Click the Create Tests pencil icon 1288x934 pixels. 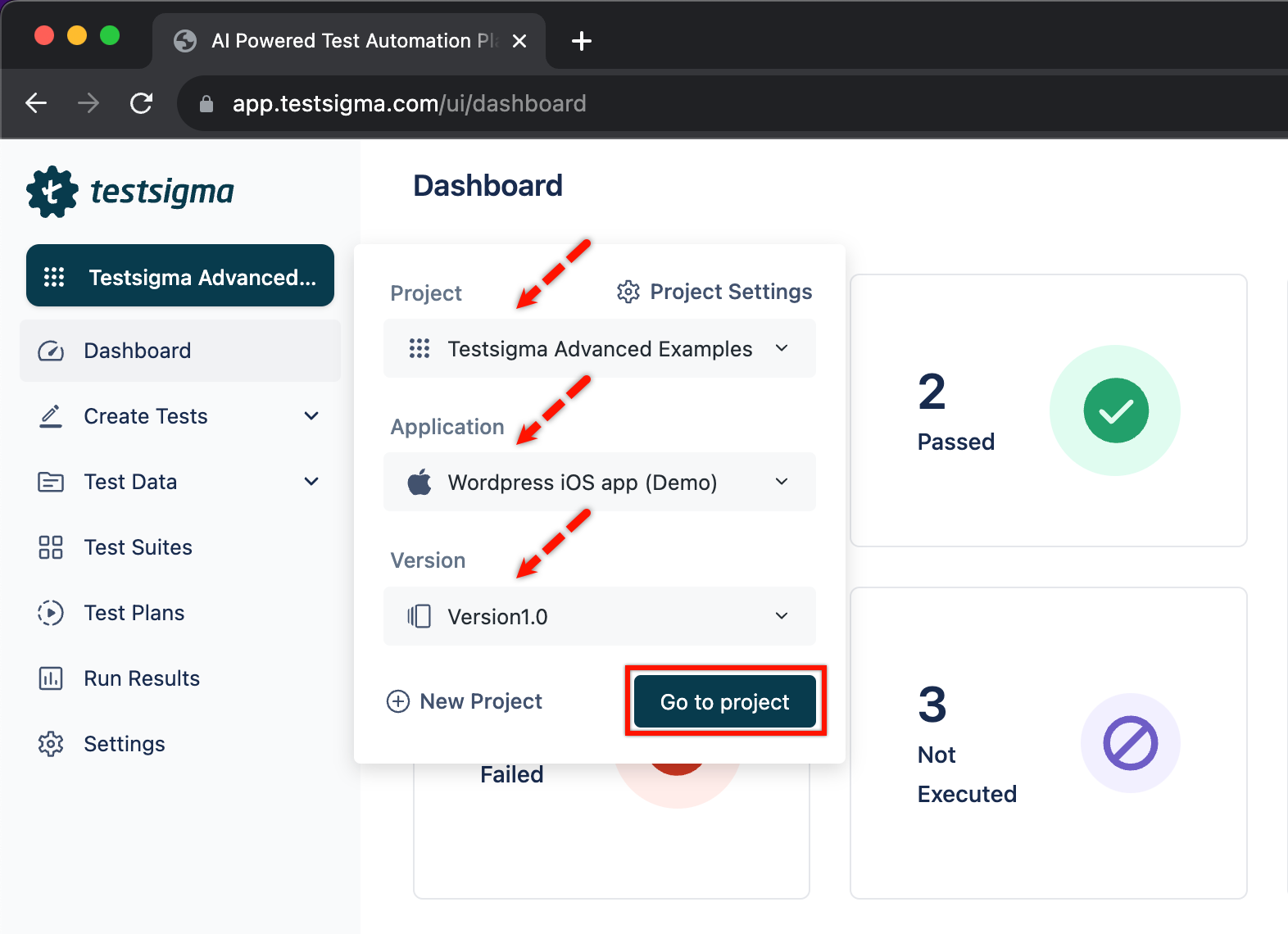coord(51,416)
